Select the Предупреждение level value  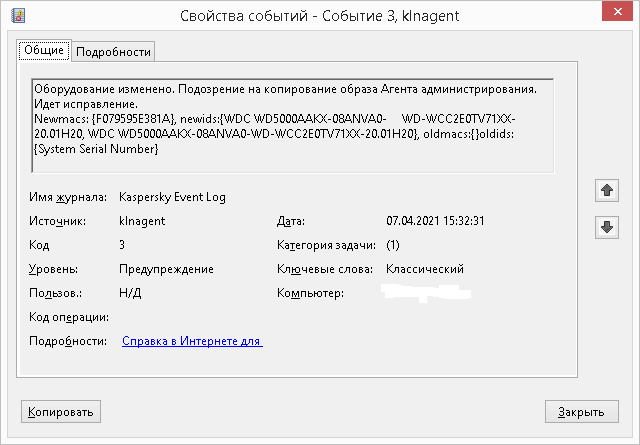tap(166, 269)
